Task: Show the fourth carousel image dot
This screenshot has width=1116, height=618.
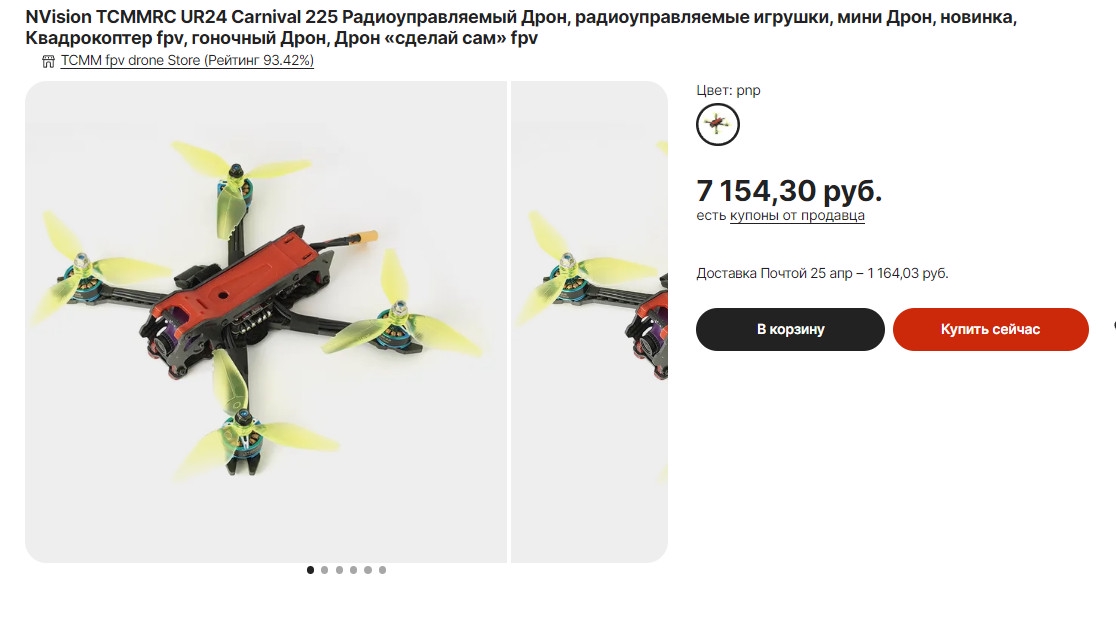Action: click(354, 570)
